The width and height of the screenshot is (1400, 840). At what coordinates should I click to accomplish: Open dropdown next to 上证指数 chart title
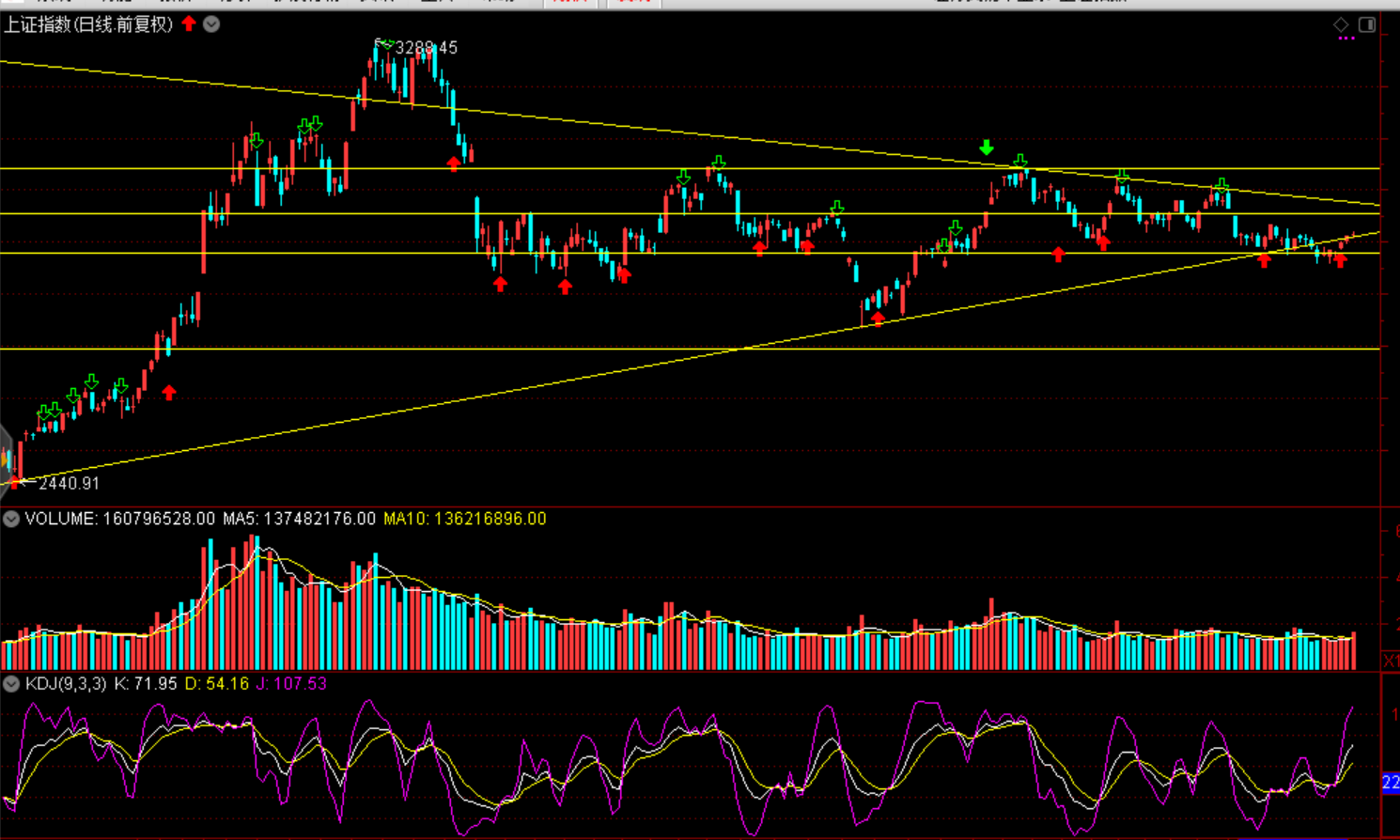[x=211, y=24]
